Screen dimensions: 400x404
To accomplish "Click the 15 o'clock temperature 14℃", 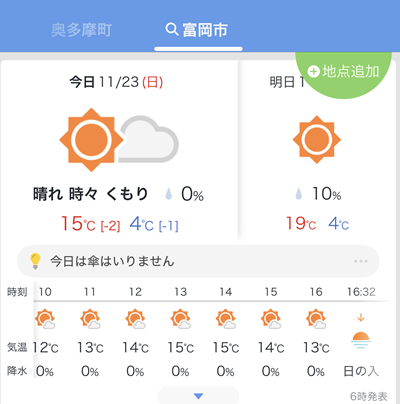I will [x=271, y=348].
